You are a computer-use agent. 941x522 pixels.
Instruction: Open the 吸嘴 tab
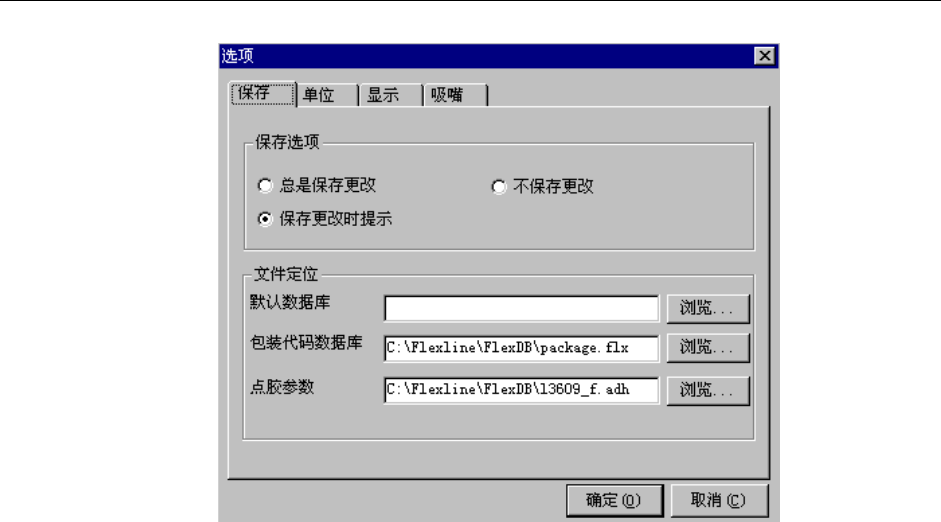[455, 95]
